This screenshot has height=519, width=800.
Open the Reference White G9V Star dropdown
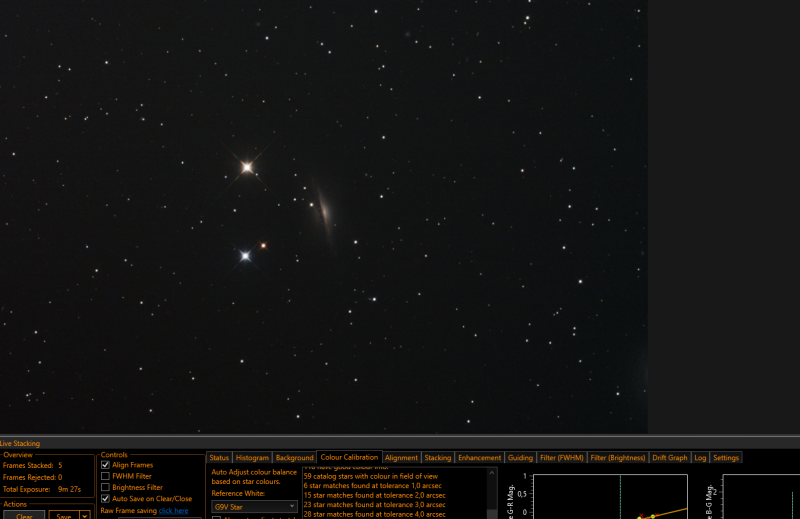[254, 507]
